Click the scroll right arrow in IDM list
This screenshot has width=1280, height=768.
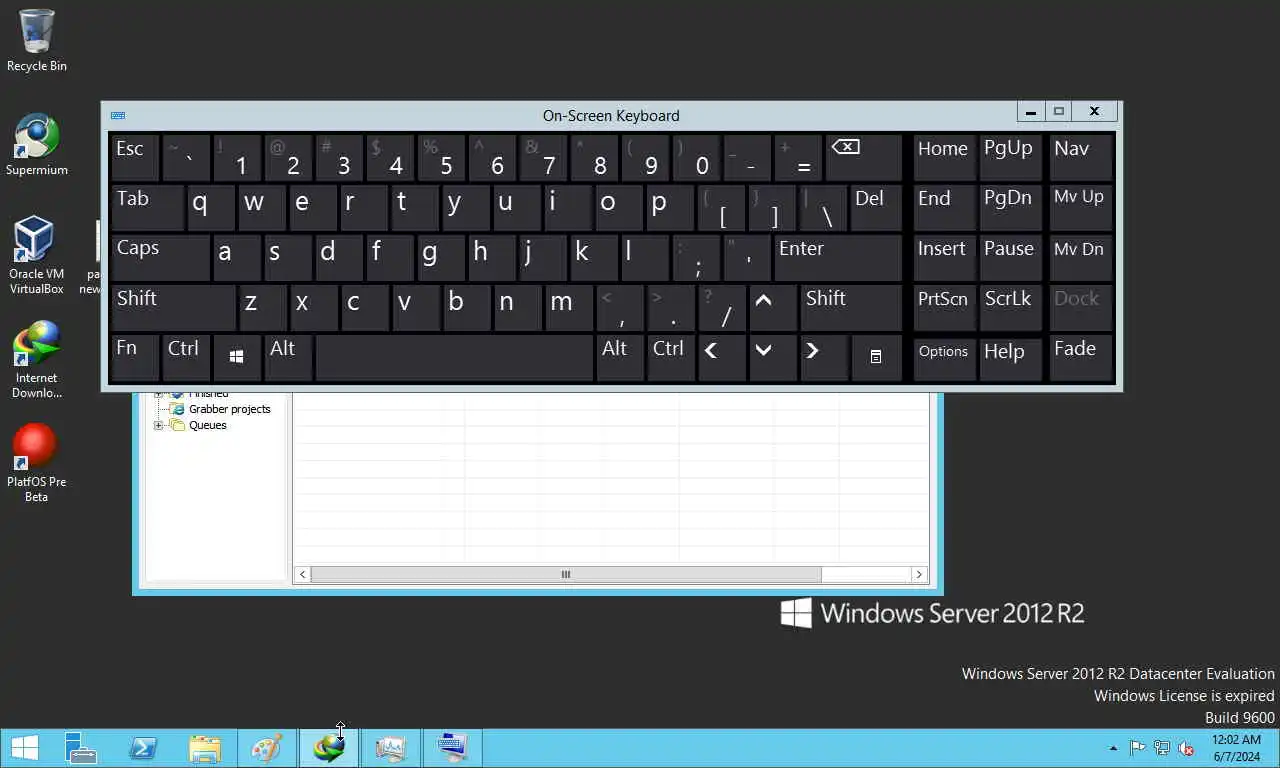click(919, 575)
